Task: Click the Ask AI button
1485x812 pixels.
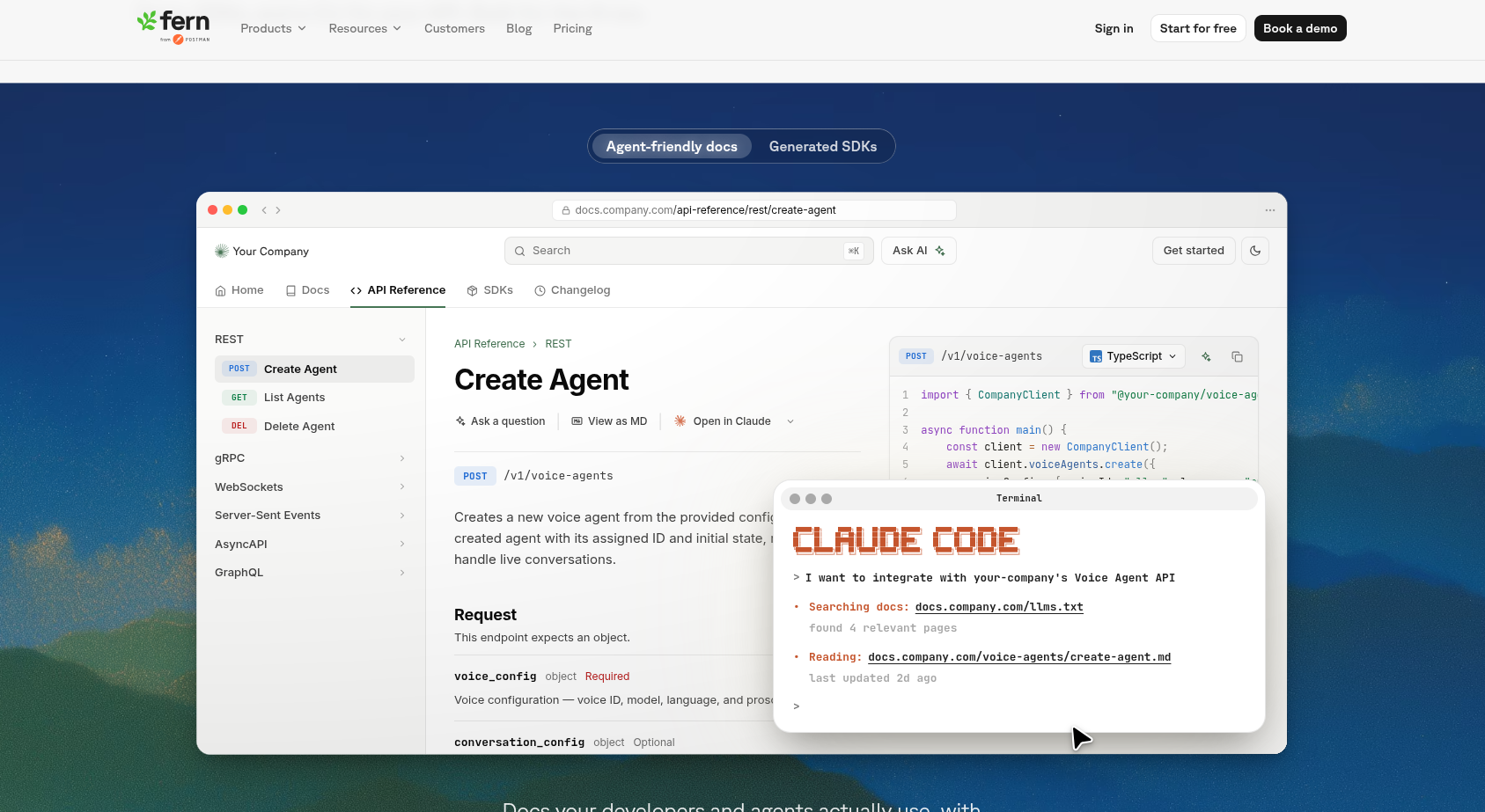Action: point(918,251)
